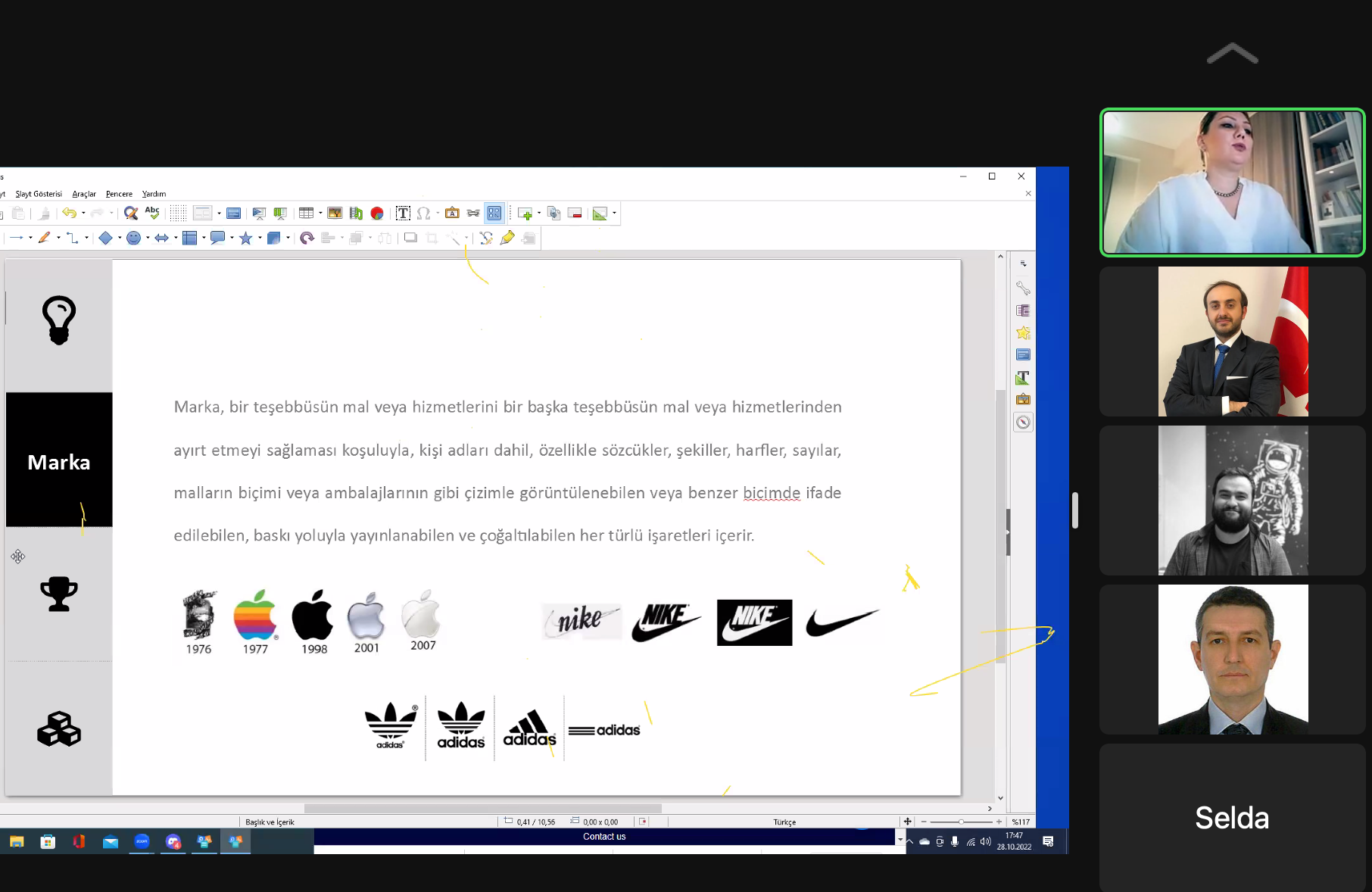Open slide layout dropdown arrow
Viewport: 1372px width, 892px height.
(614, 214)
